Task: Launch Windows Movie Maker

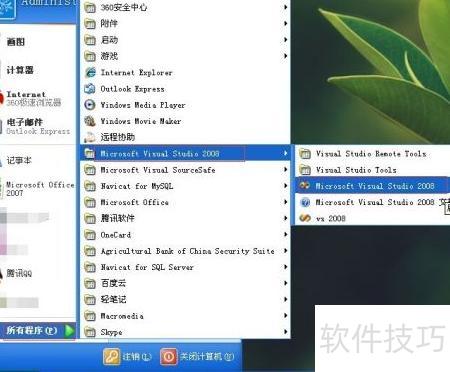Action: 185,121
